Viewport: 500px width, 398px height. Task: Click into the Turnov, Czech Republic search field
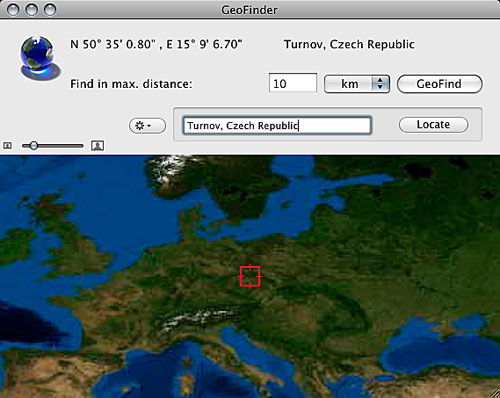coord(277,125)
